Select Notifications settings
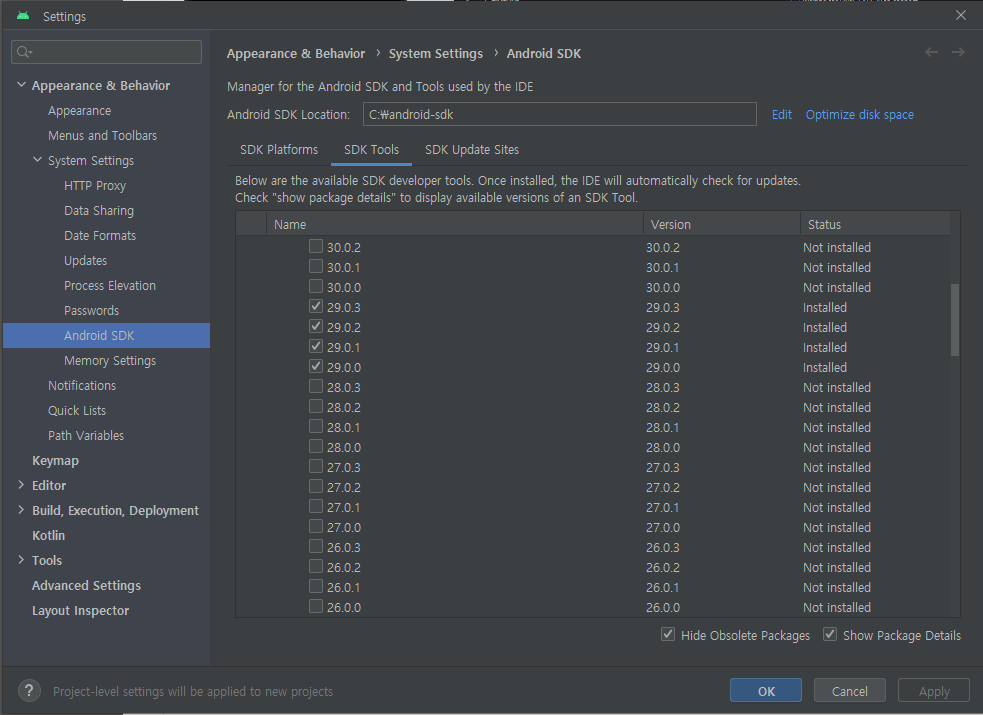Image resolution: width=983 pixels, height=715 pixels. pos(81,386)
